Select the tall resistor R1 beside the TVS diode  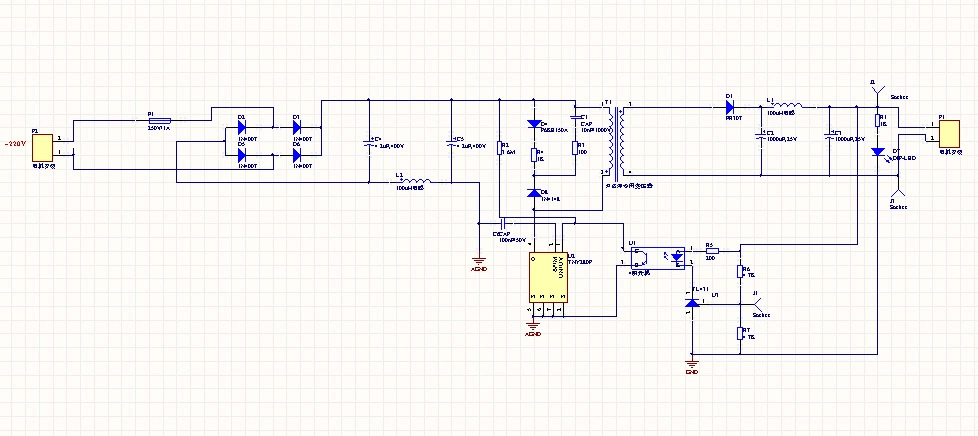500,148
